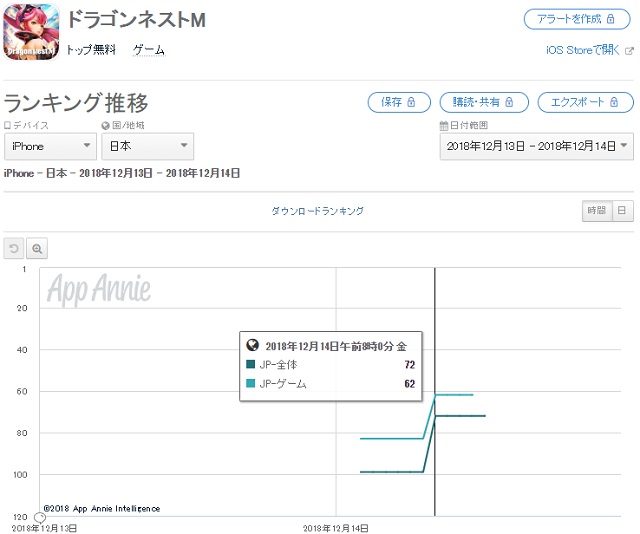Click the Dragon Nest M app icon
Screen dimensions: 640x534
click(31, 32)
